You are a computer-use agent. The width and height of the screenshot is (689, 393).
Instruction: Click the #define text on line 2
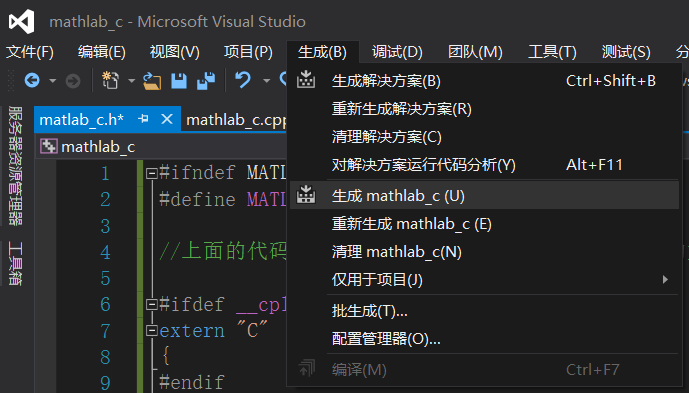pyautogui.click(x=197, y=200)
